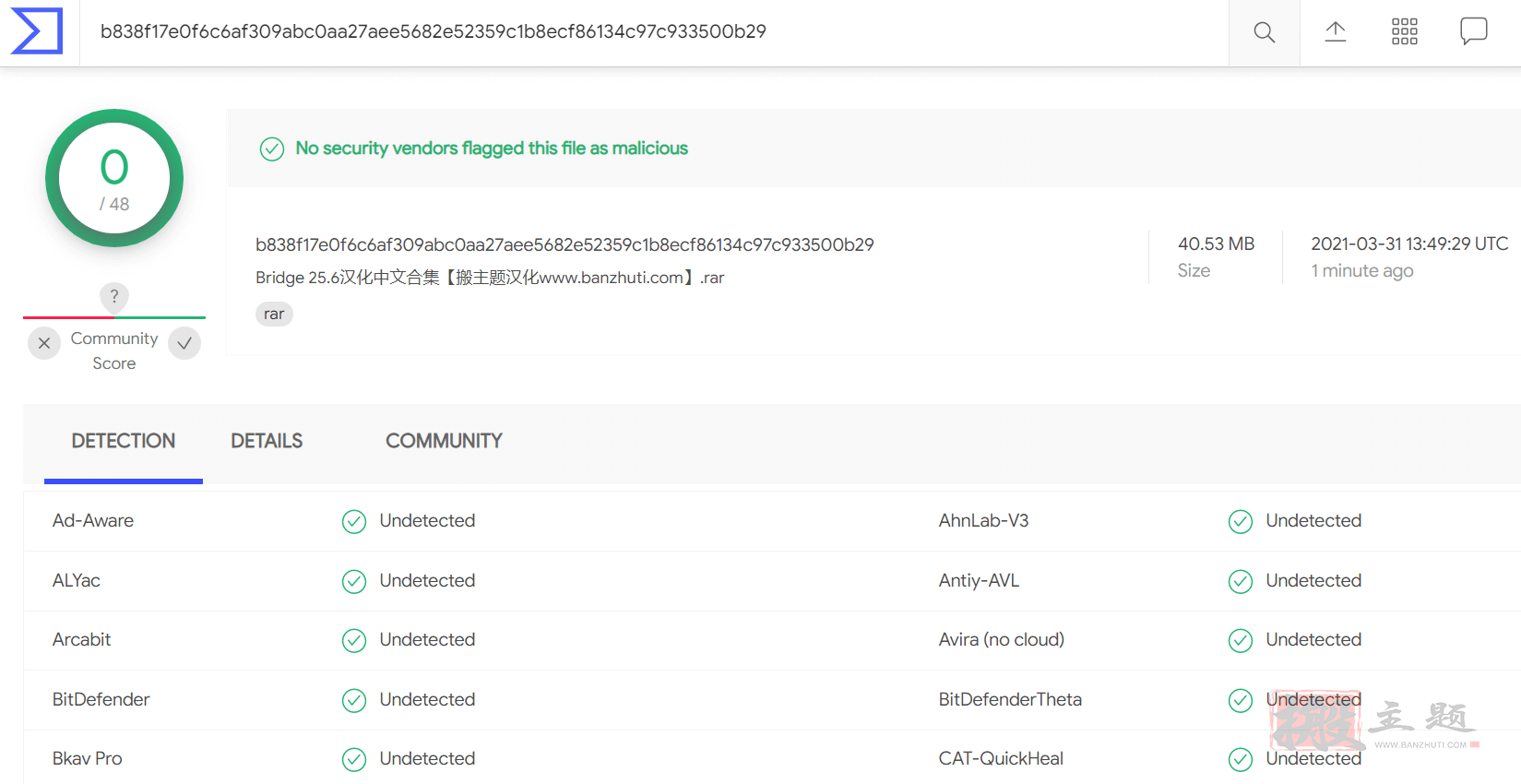Vote harmless with the community checkmark button
This screenshot has width=1521, height=784.
pyautogui.click(x=184, y=343)
